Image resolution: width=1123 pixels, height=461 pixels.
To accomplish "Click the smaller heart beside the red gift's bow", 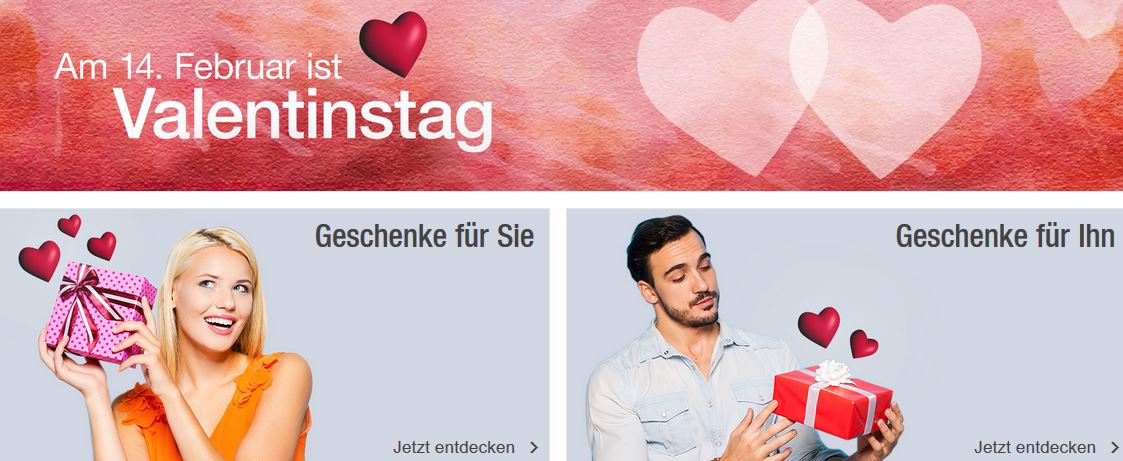I will click(863, 344).
